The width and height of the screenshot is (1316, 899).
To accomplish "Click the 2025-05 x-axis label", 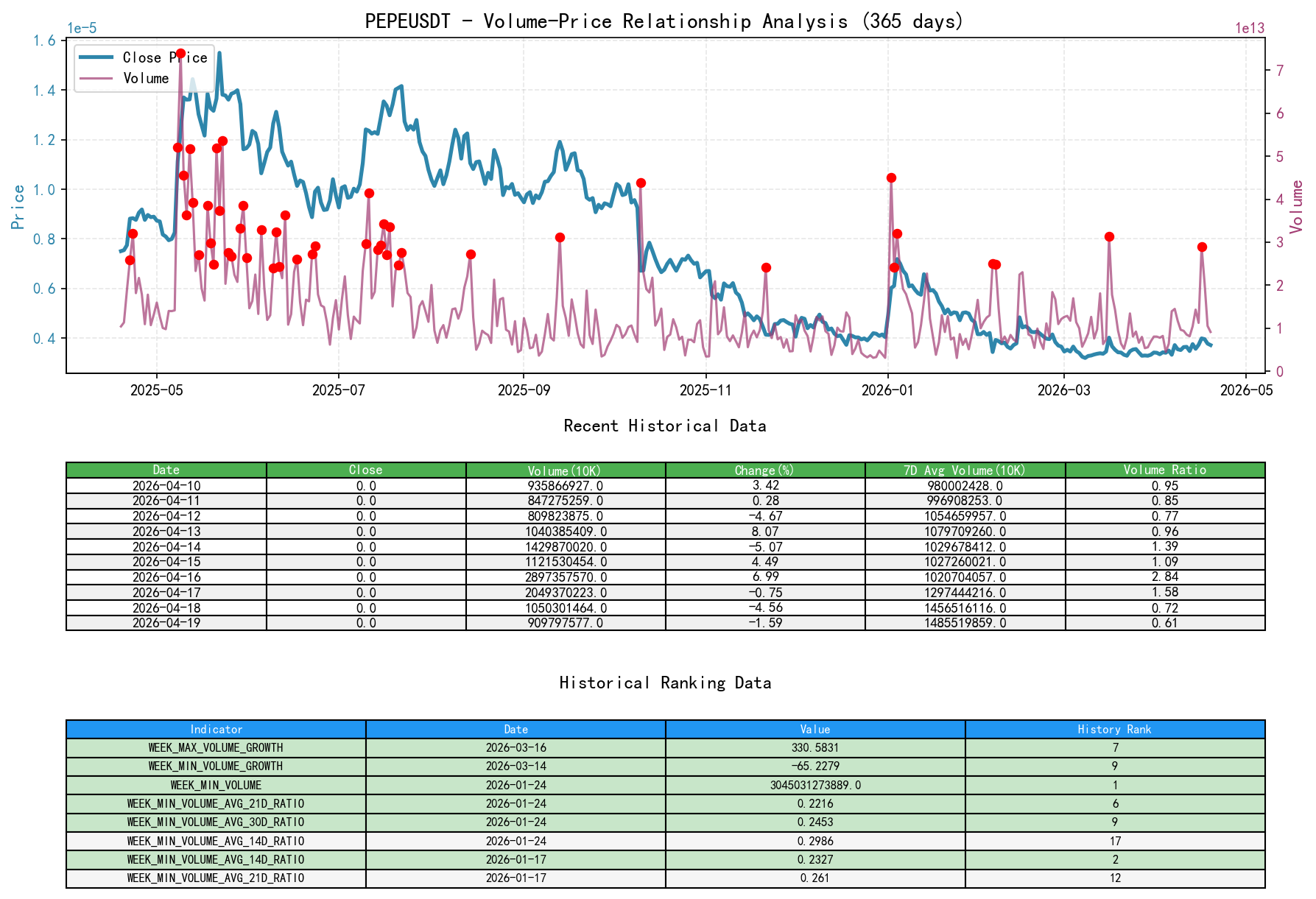I will tap(156, 390).
